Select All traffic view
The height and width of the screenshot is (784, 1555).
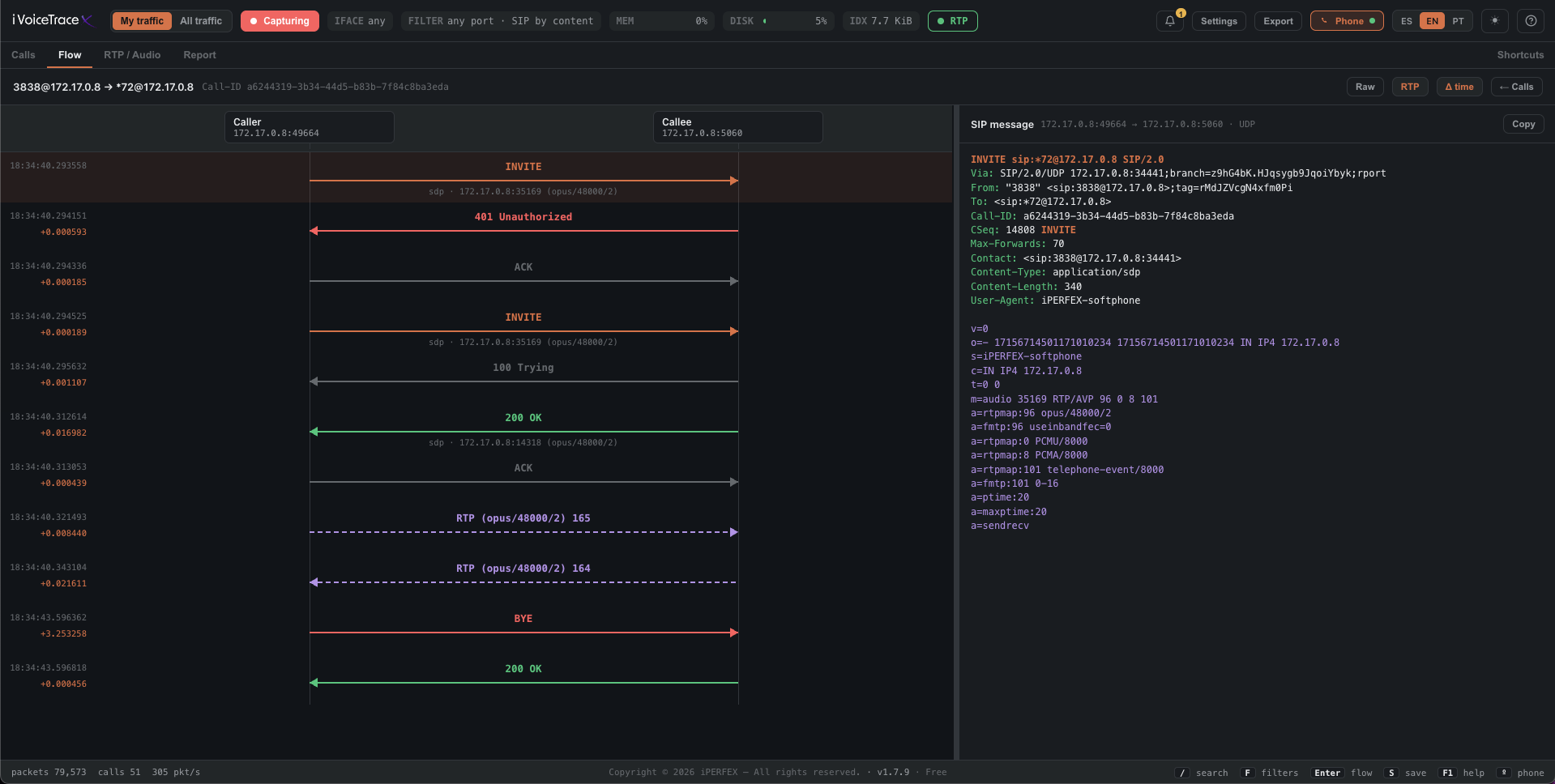tap(201, 21)
